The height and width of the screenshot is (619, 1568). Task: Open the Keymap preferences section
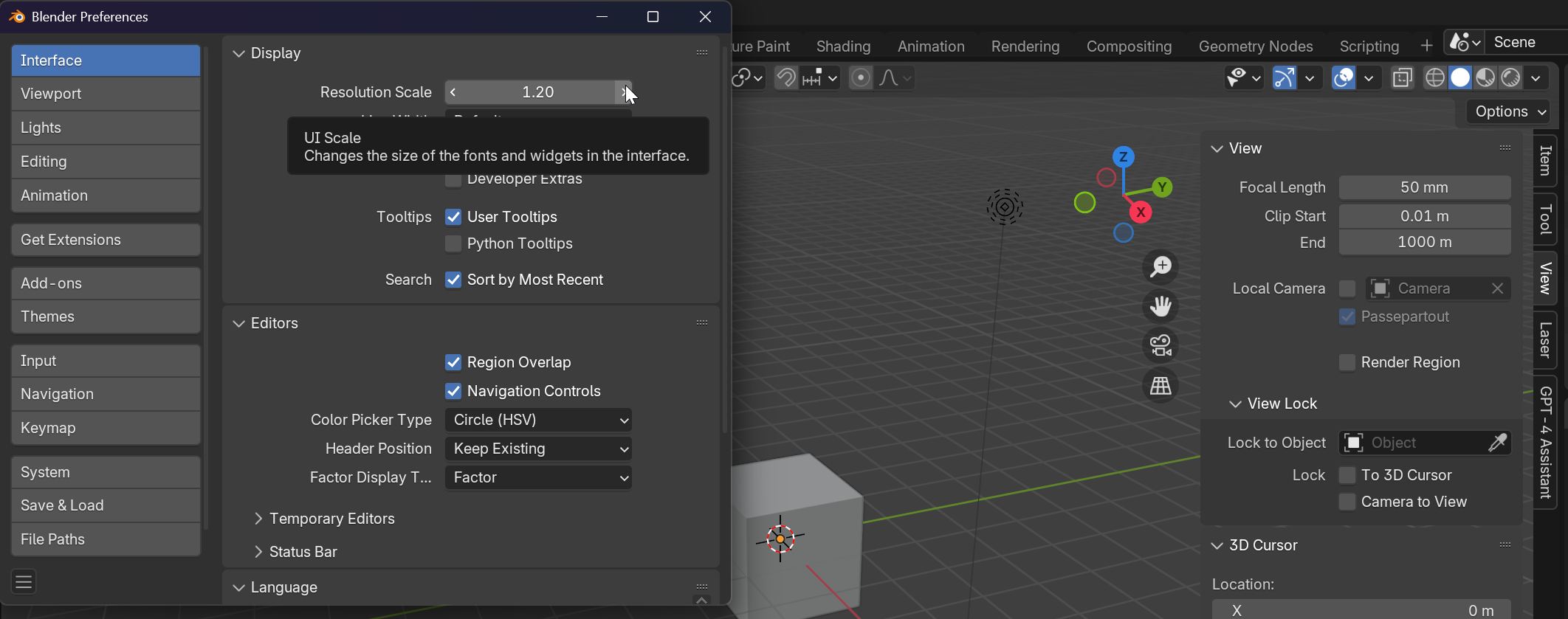(x=106, y=428)
